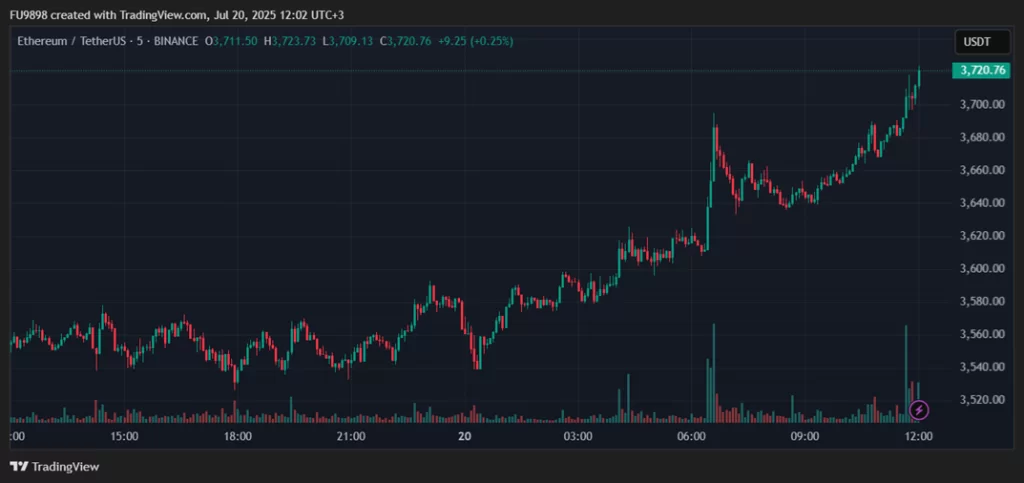Click the green 3,720.76 current price label

tap(981, 70)
